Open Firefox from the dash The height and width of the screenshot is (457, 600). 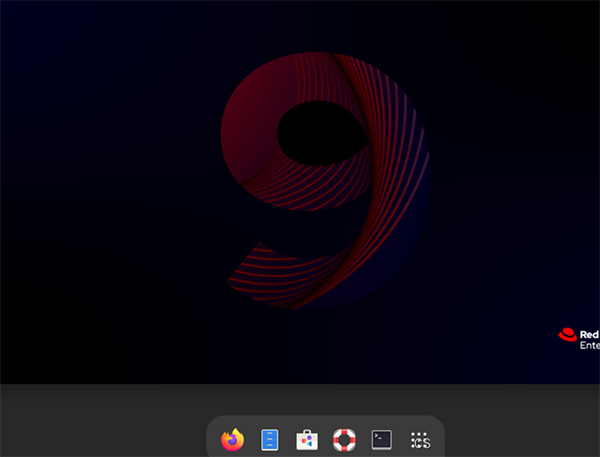(x=232, y=440)
